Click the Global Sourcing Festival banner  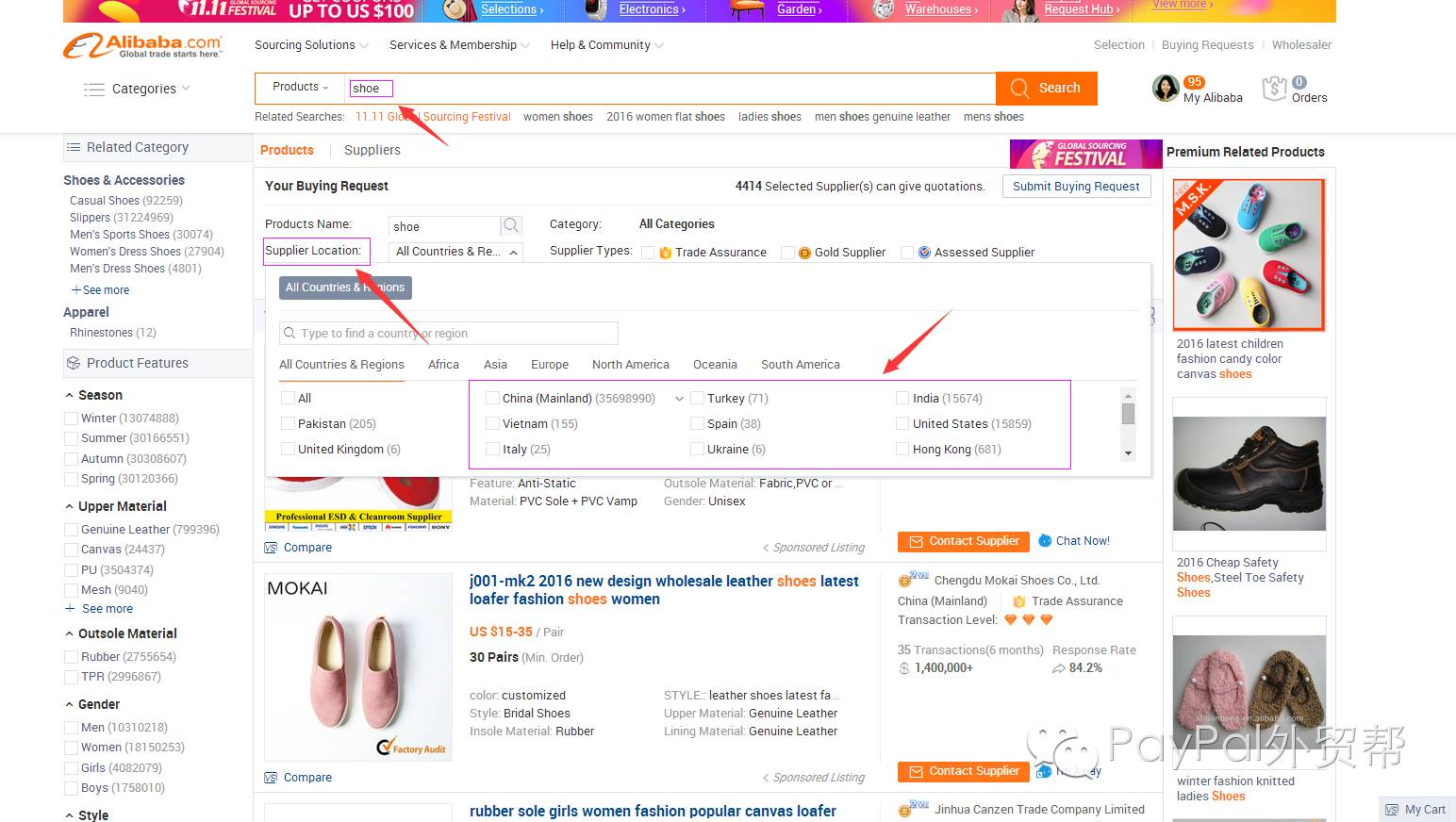point(1085,154)
